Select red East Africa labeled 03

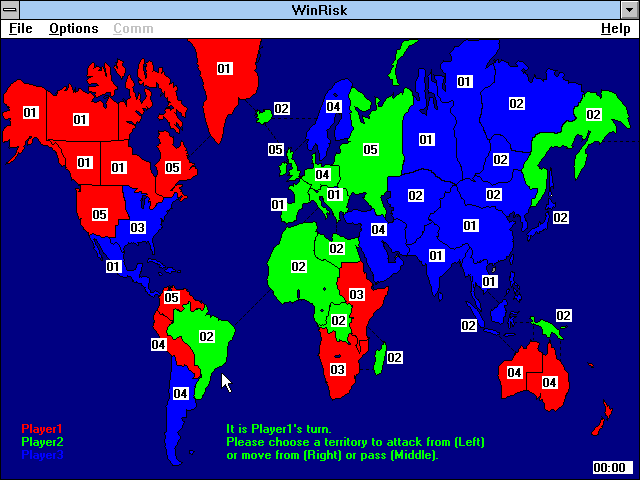tap(356, 294)
